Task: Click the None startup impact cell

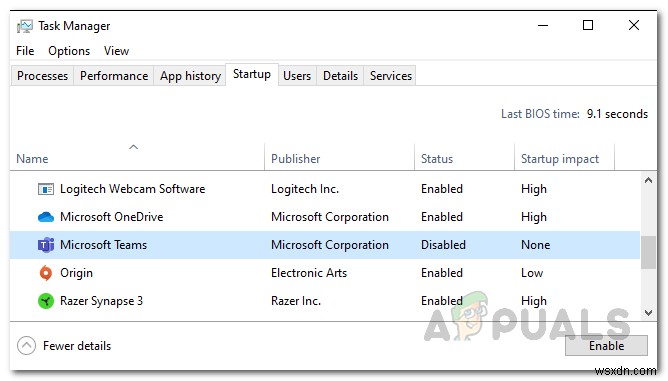Action: (536, 245)
